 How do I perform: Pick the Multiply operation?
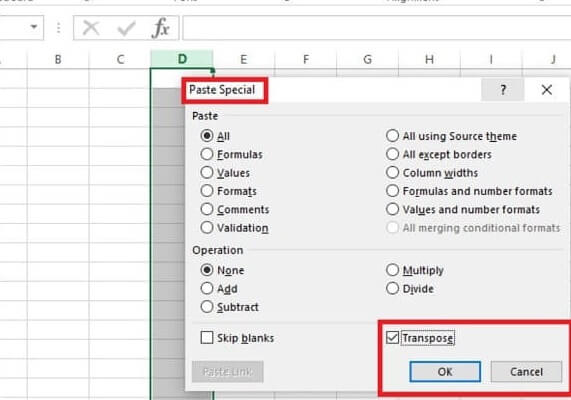tap(393, 270)
